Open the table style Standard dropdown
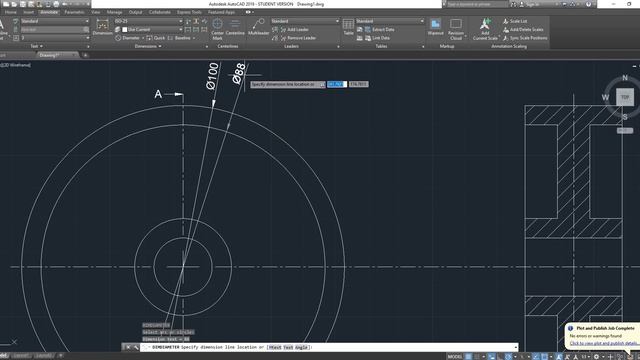Screen dimensions: 640x360 click(390, 21)
